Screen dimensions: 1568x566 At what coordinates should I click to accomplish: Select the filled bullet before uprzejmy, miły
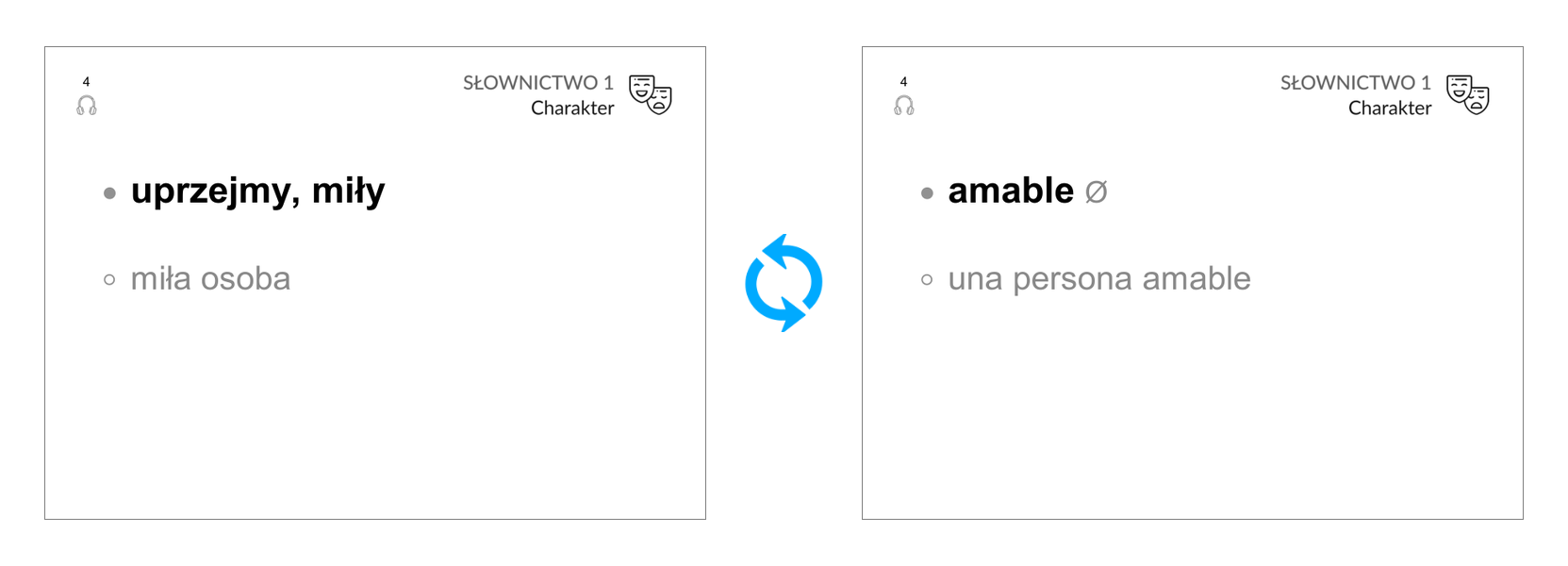[110, 193]
